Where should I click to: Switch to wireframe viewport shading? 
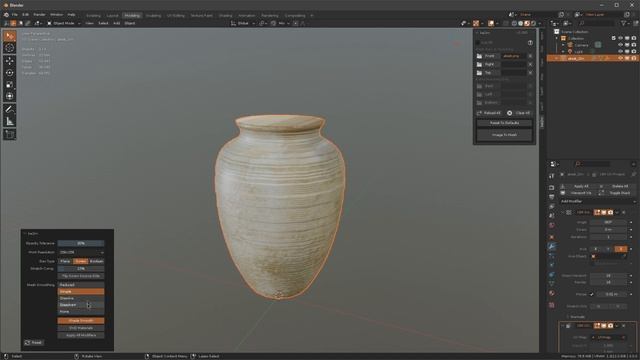(x=514, y=23)
